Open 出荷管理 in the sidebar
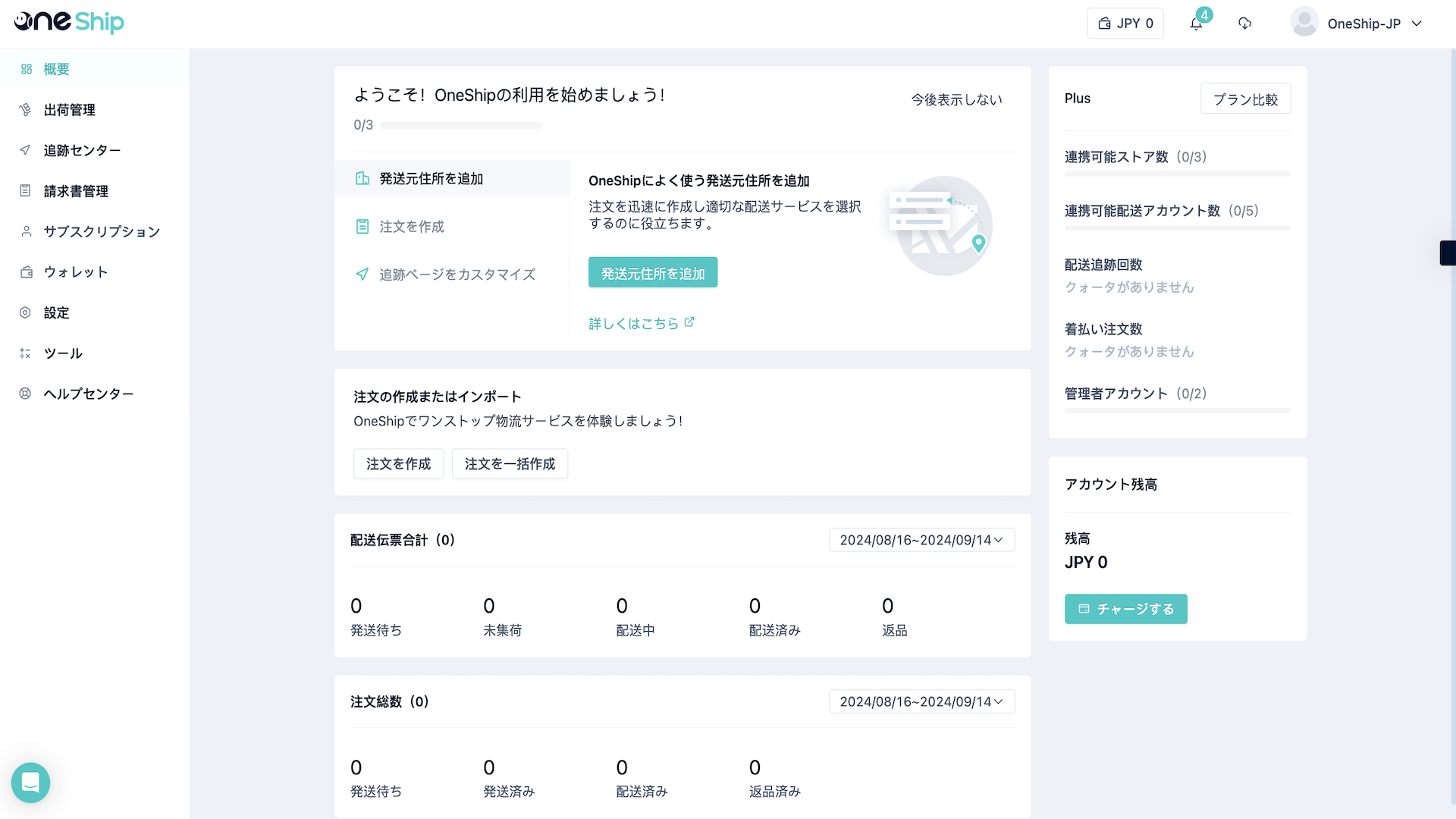The width and height of the screenshot is (1456, 819). [69, 110]
